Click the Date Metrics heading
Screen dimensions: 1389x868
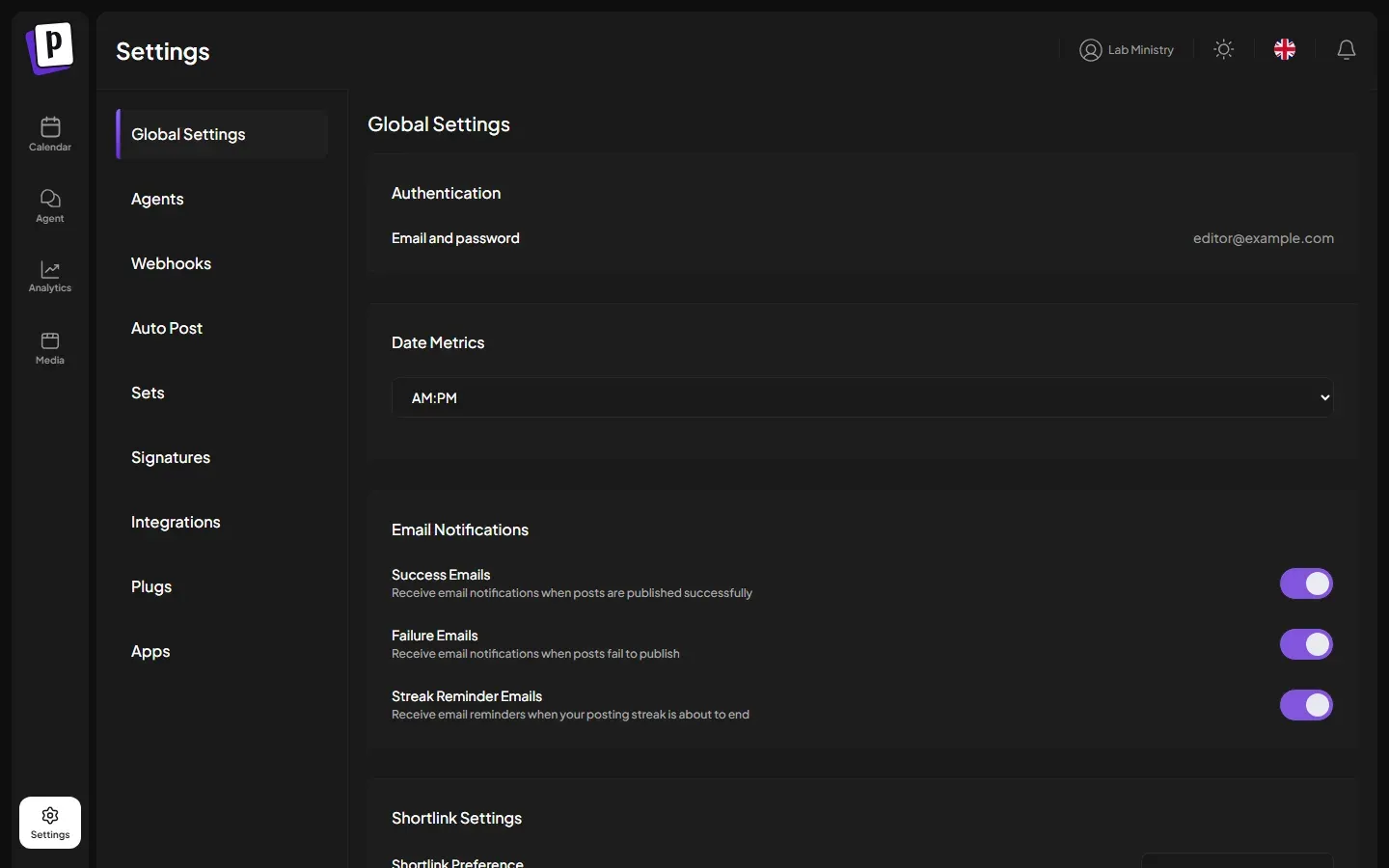tap(438, 342)
